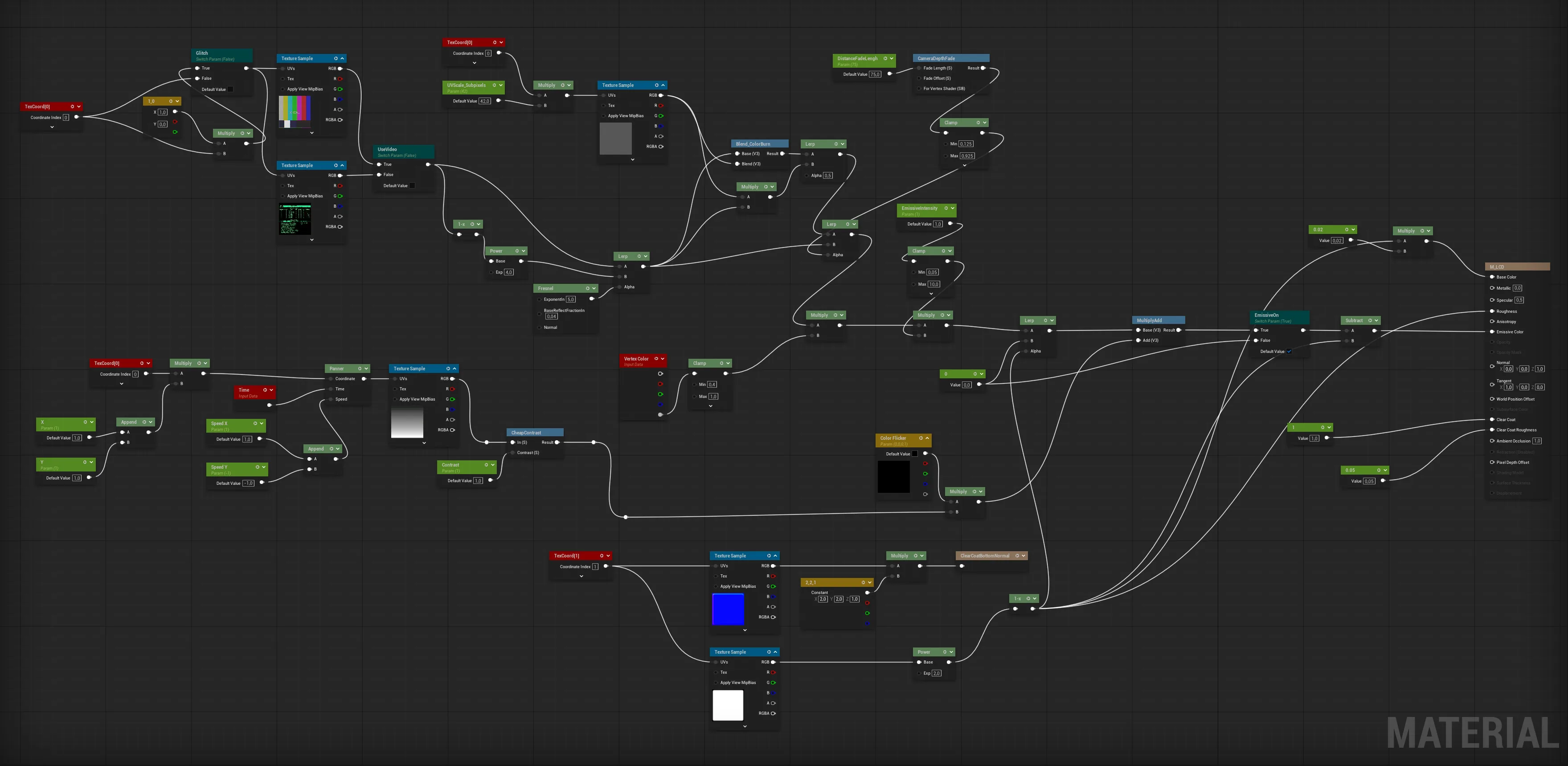Image resolution: width=1568 pixels, height=766 pixels.
Task: Select the M_LCD output node title
Action: (1497, 267)
